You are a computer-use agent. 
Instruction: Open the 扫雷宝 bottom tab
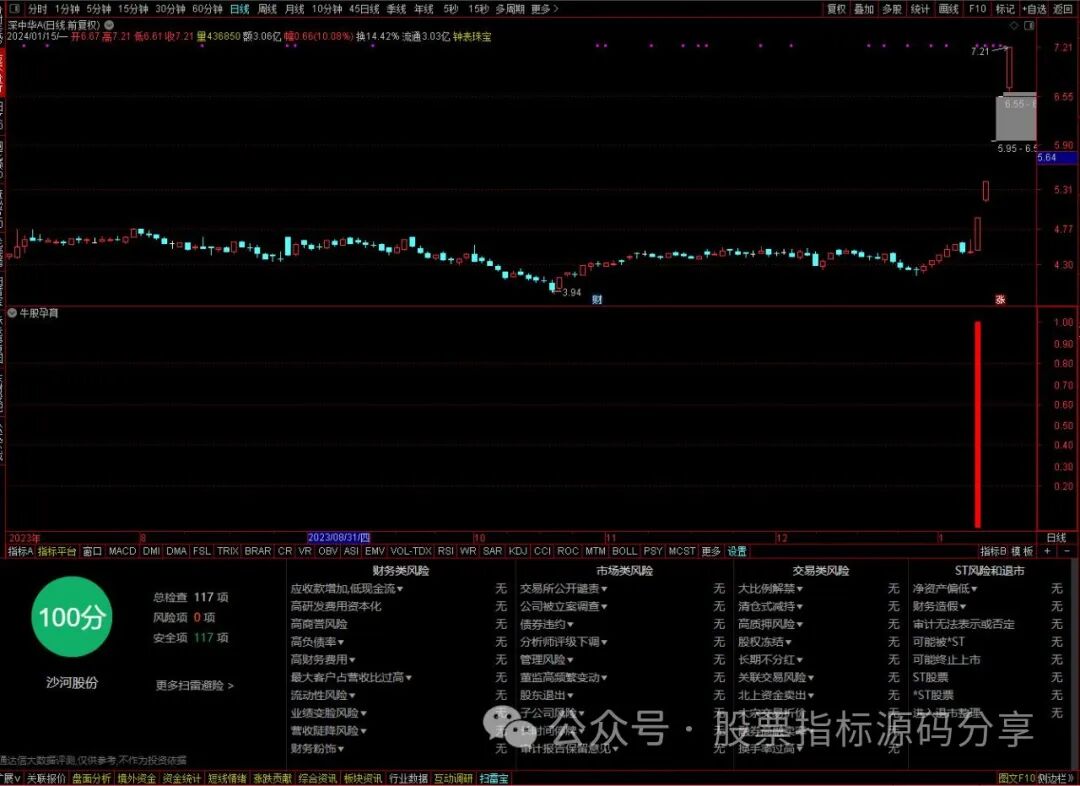point(495,778)
